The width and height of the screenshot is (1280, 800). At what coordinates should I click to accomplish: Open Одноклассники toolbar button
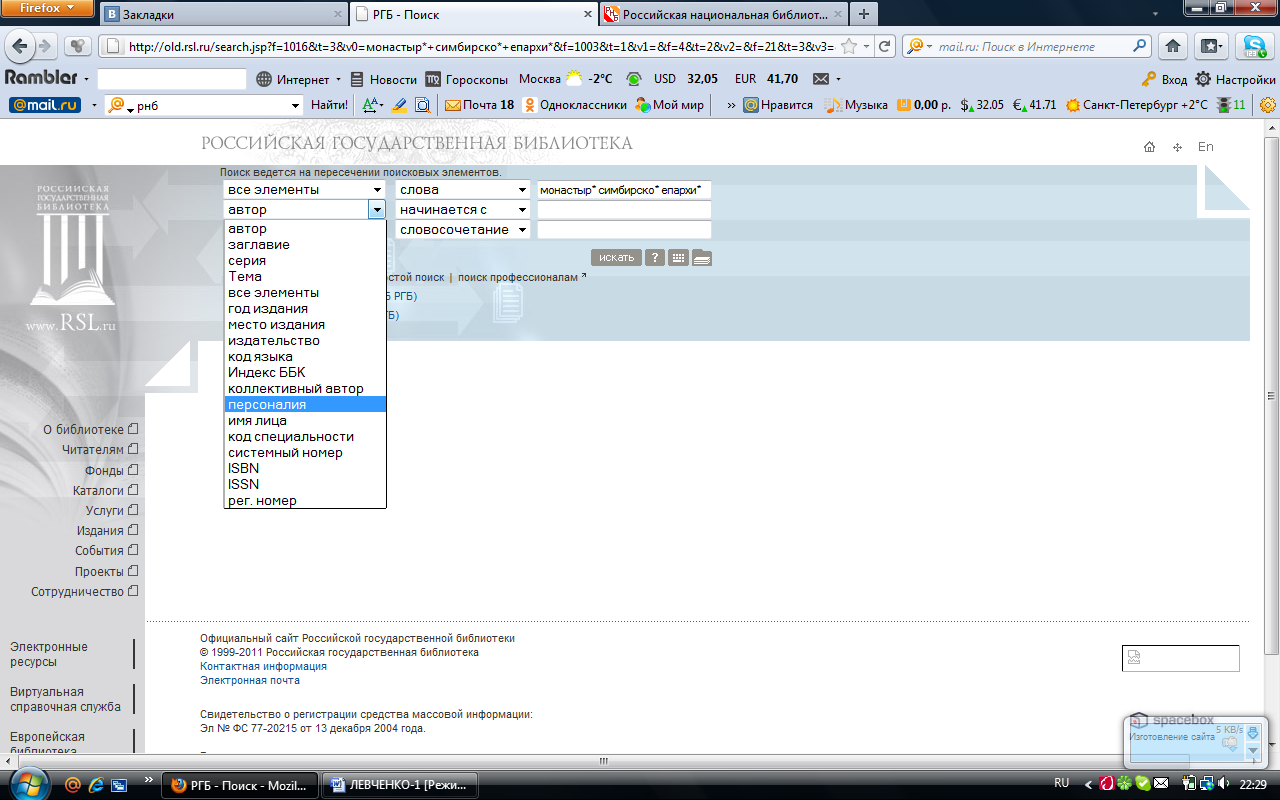574,104
